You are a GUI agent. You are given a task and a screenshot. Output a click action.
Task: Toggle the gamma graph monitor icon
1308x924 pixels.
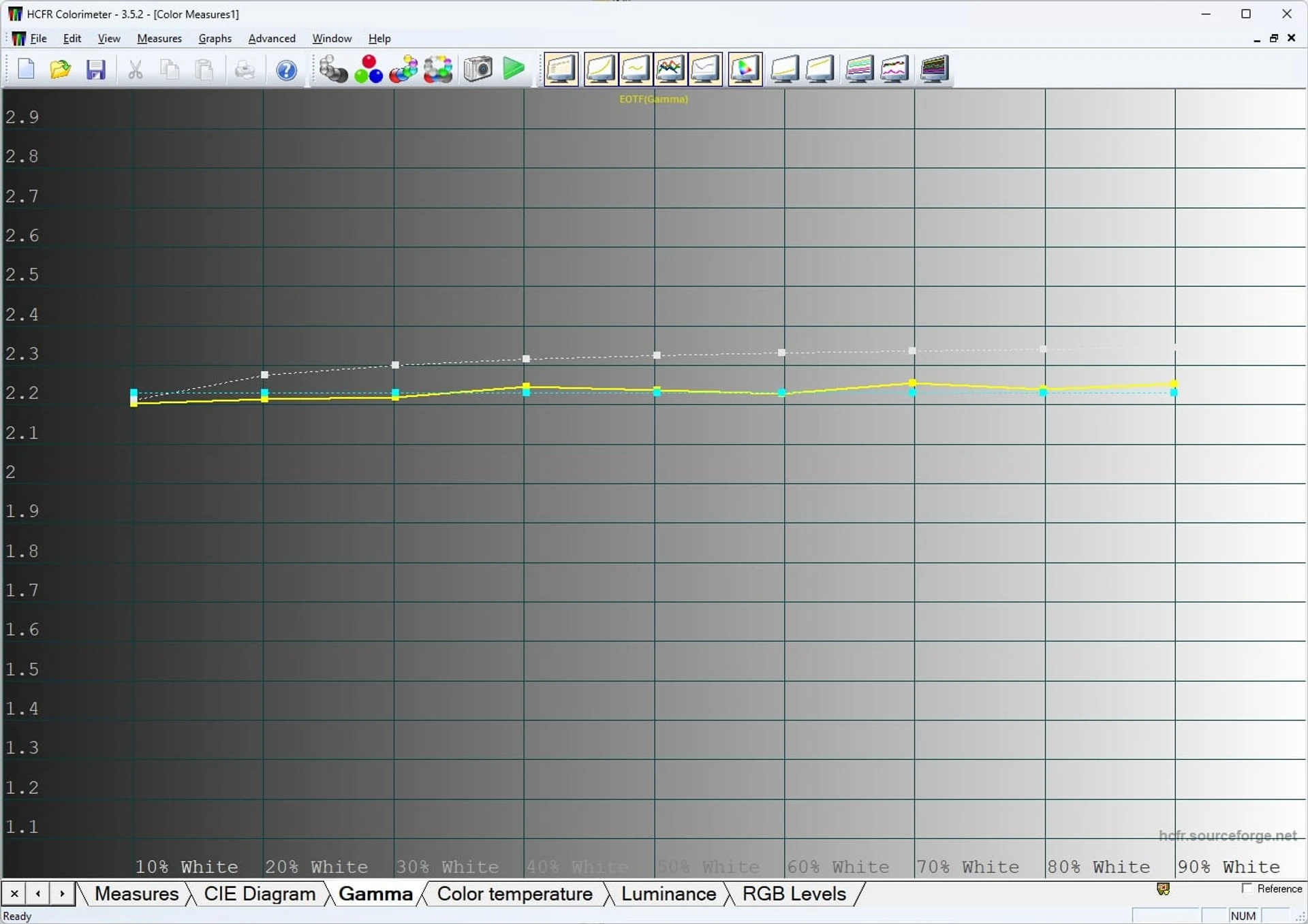[635, 69]
